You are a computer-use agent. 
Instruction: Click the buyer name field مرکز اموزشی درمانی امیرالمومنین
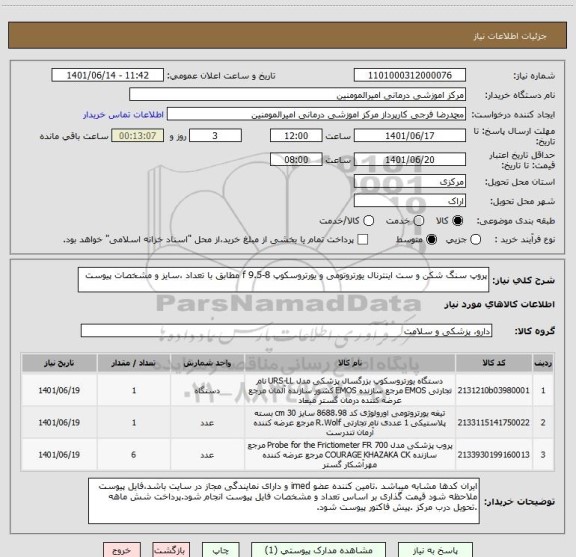(x=298, y=95)
